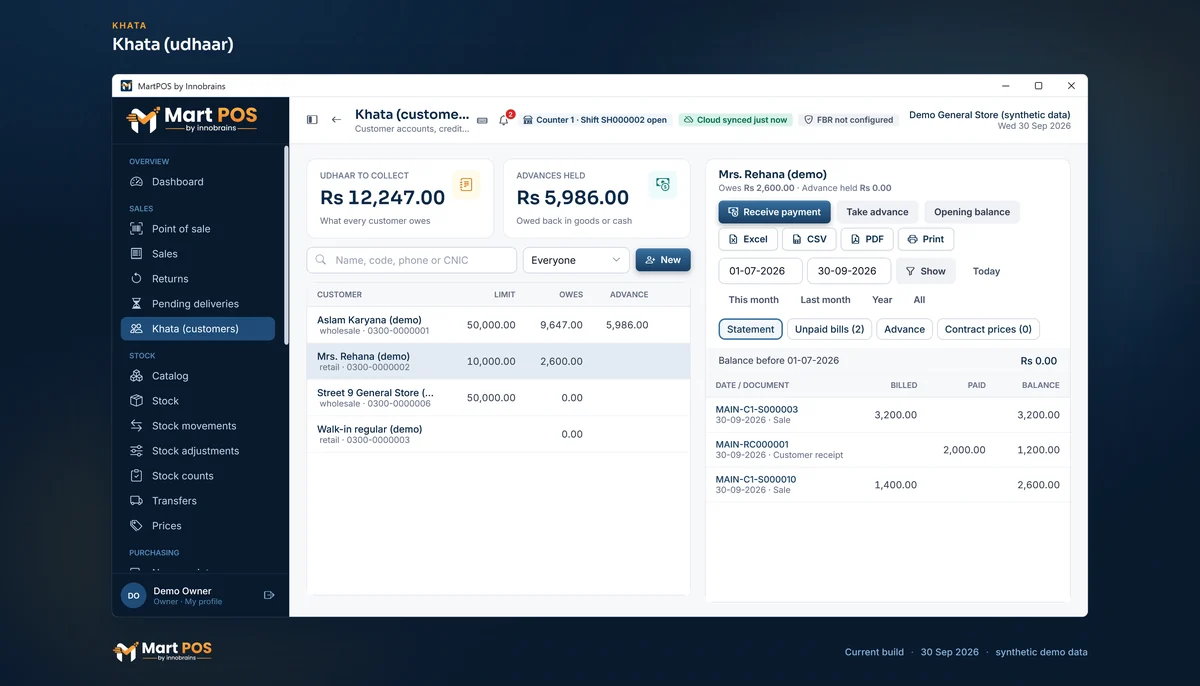This screenshot has height=686, width=1200.
Task: Click the Cloud synced just now badge
Action: click(x=735, y=120)
